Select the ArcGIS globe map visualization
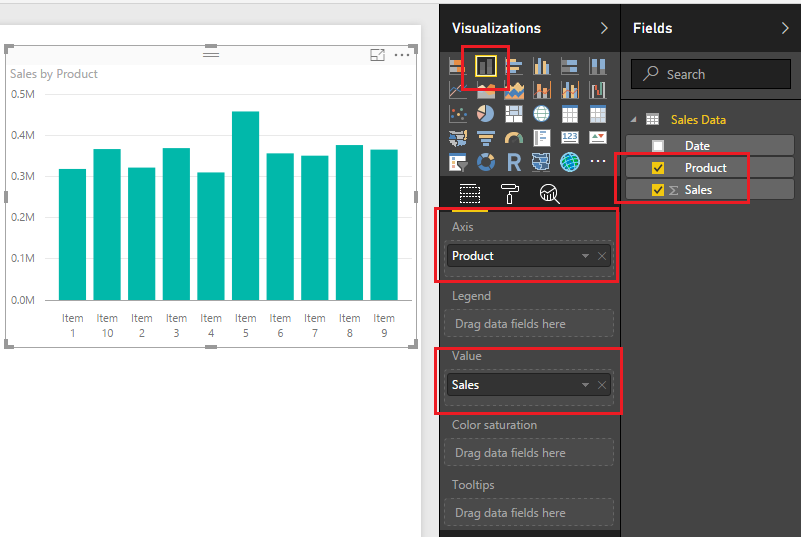801x537 pixels. click(x=570, y=162)
